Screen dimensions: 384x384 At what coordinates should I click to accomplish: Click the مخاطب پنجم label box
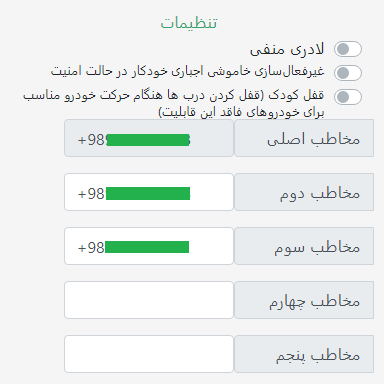click(x=304, y=354)
